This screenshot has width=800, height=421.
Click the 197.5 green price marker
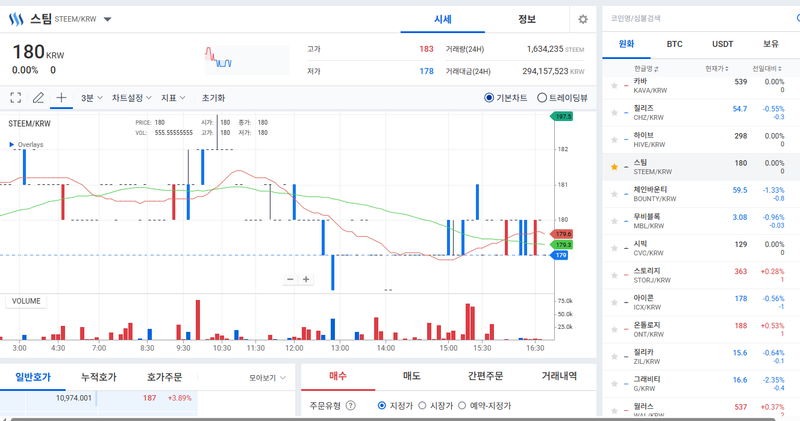pyautogui.click(x=562, y=117)
